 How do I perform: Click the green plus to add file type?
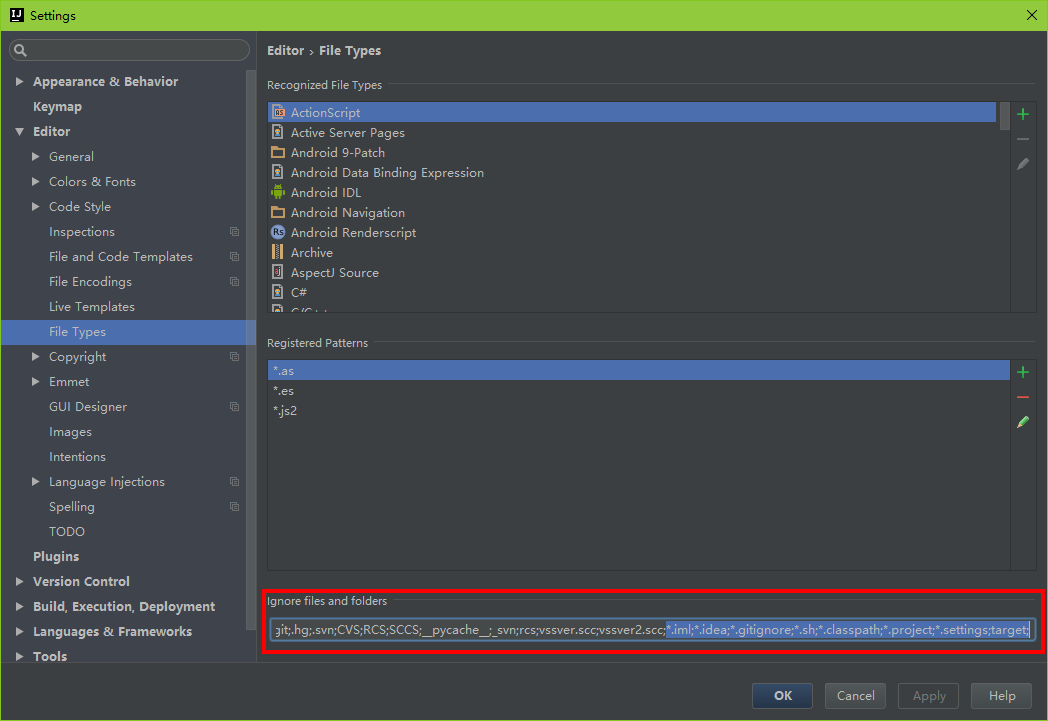[x=1023, y=114]
